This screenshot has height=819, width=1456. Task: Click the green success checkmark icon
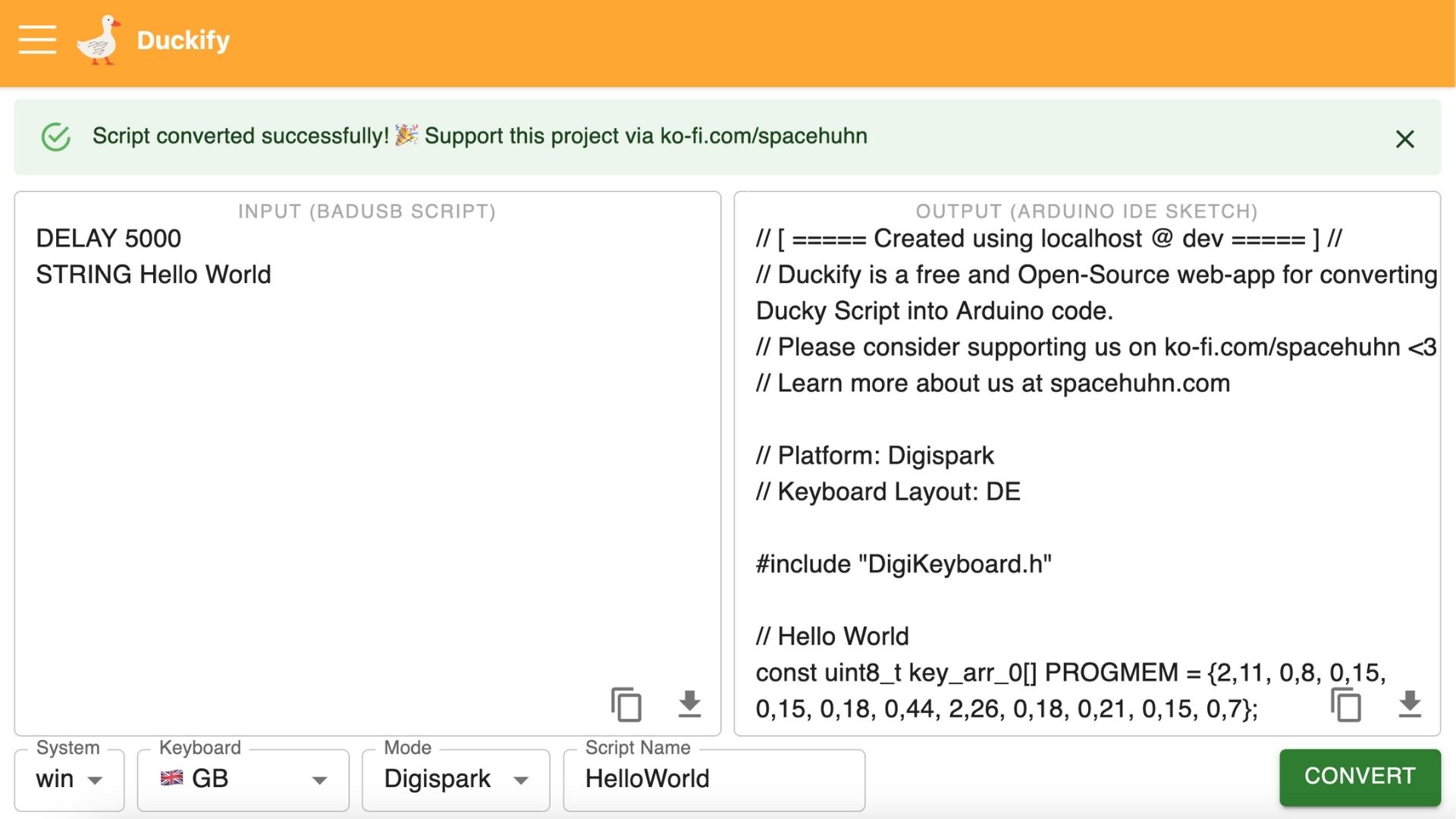(56, 137)
